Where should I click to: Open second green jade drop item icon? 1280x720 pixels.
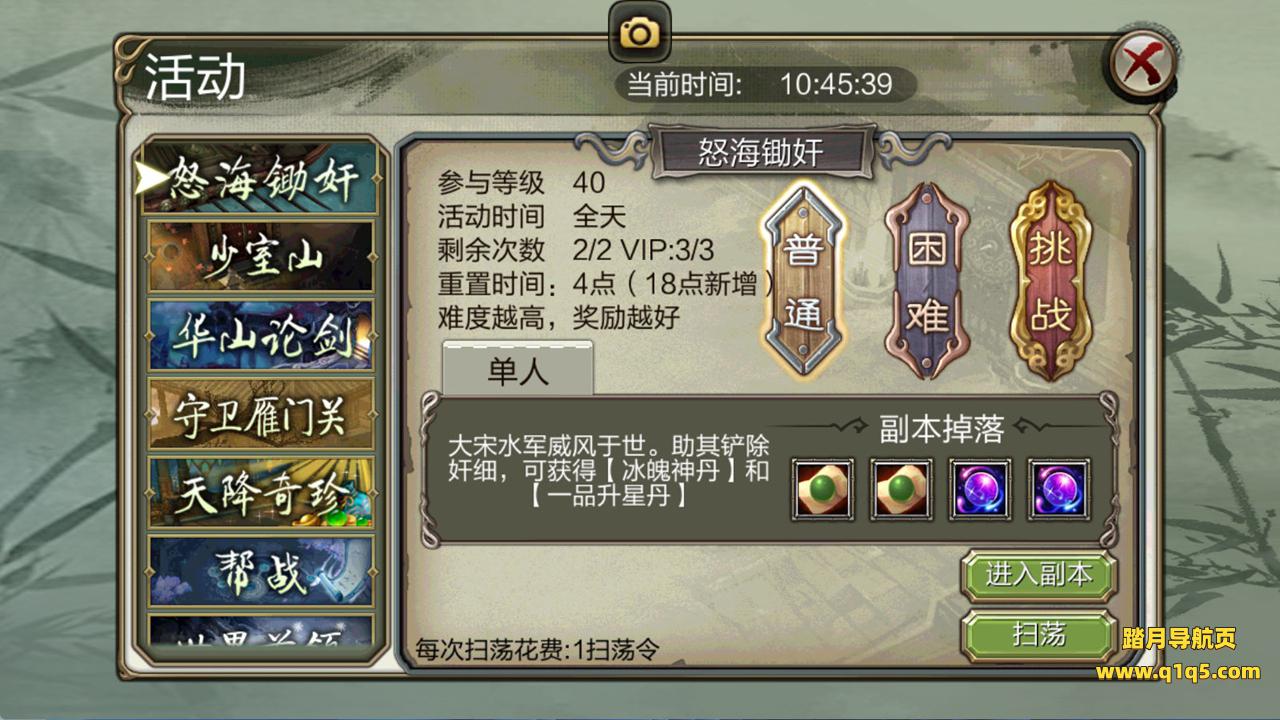(x=902, y=489)
